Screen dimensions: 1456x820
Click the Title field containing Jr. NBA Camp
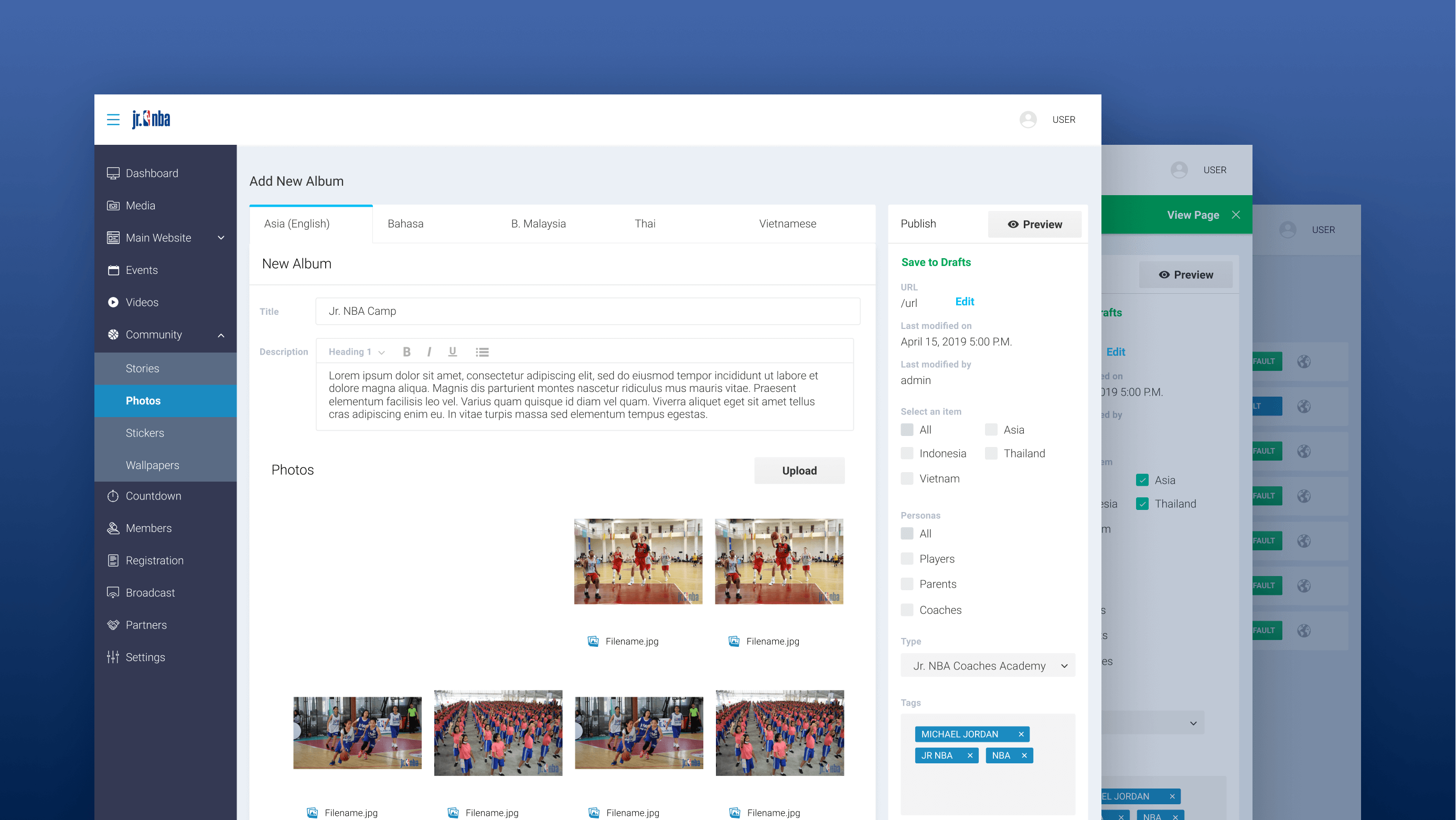(587, 311)
